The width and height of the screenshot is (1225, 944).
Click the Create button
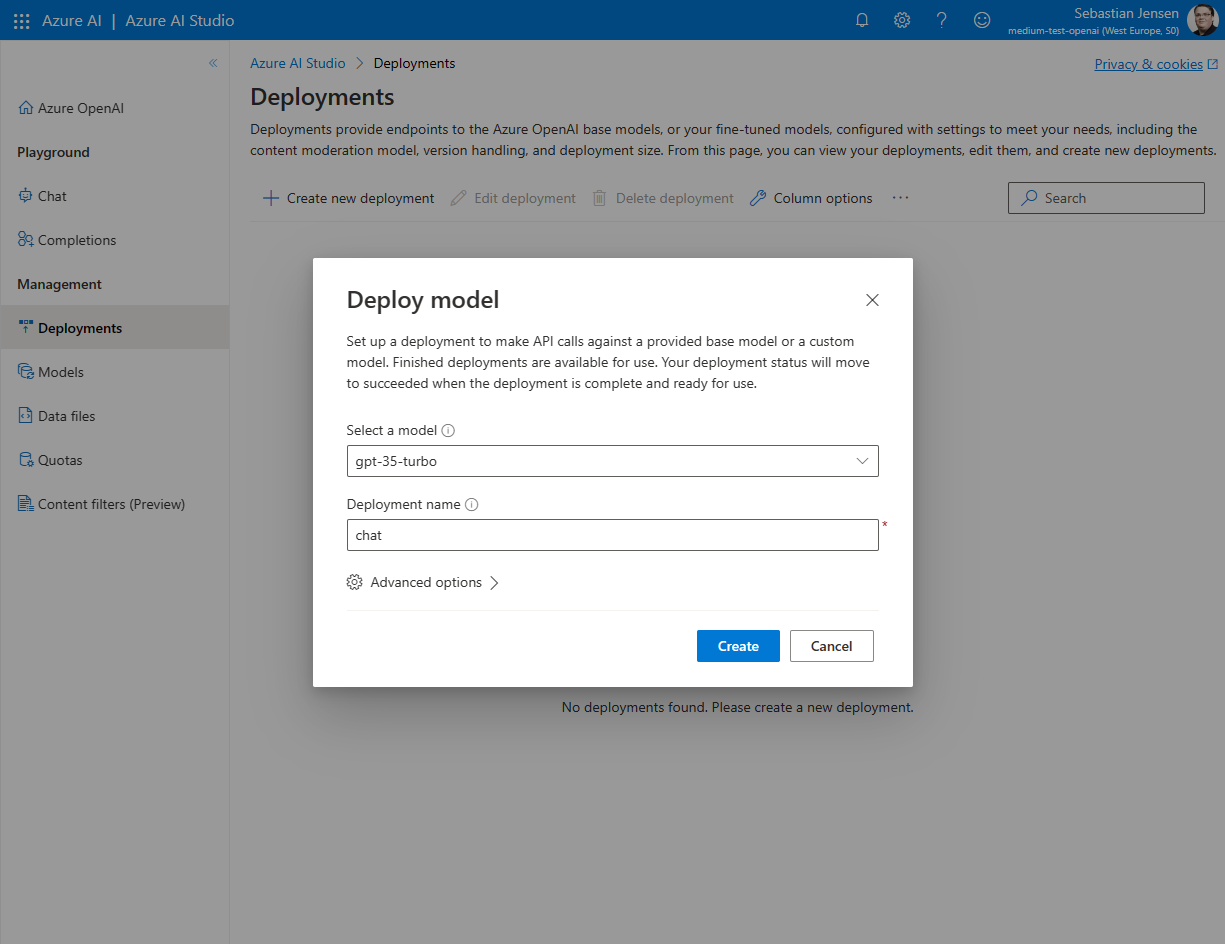click(x=738, y=646)
